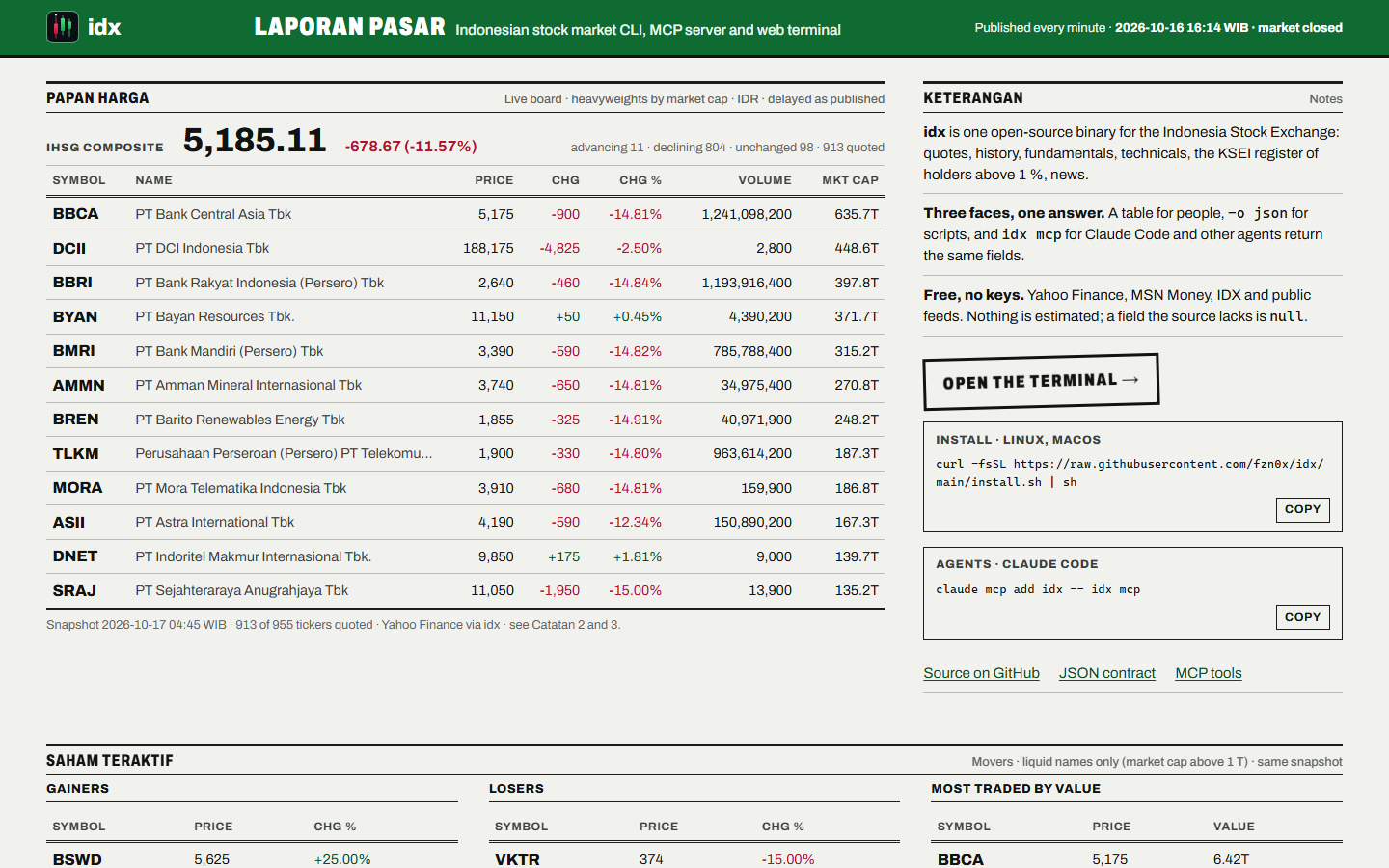Select the AMMN ticker symbol
The height and width of the screenshot is (868, 1389).
pyautogui.click(x=78, y=386)
